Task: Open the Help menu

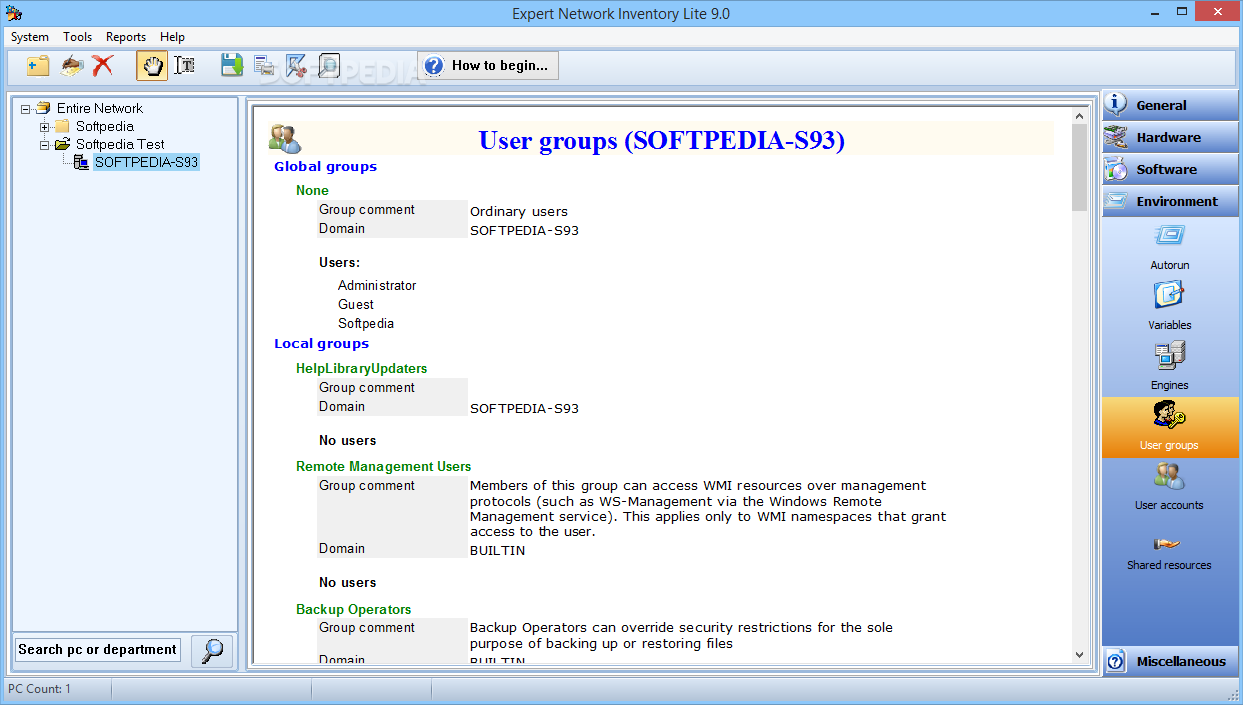Action: point(172,37)
